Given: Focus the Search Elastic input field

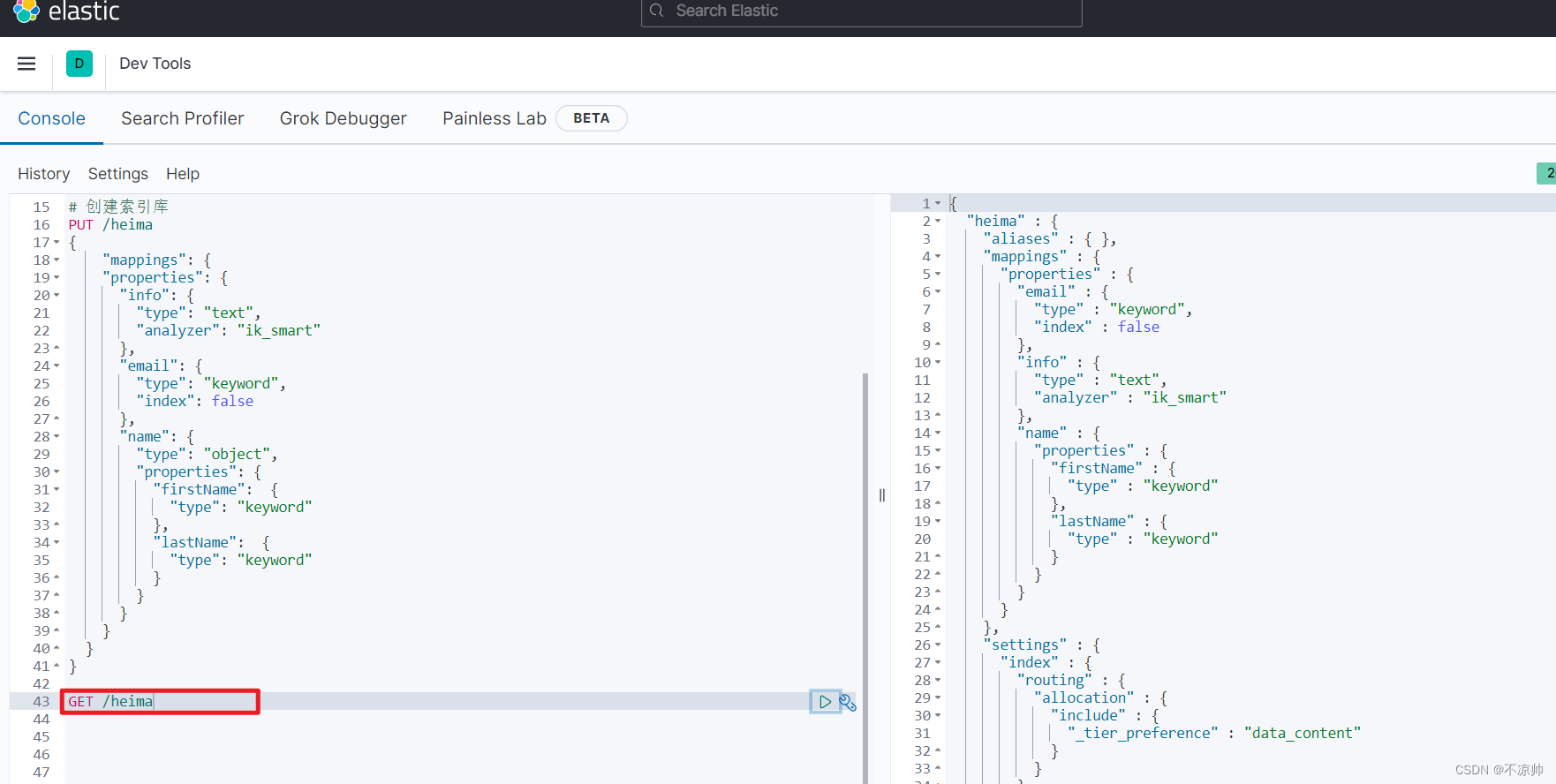Looking at the screenshot, I should 861,11.
